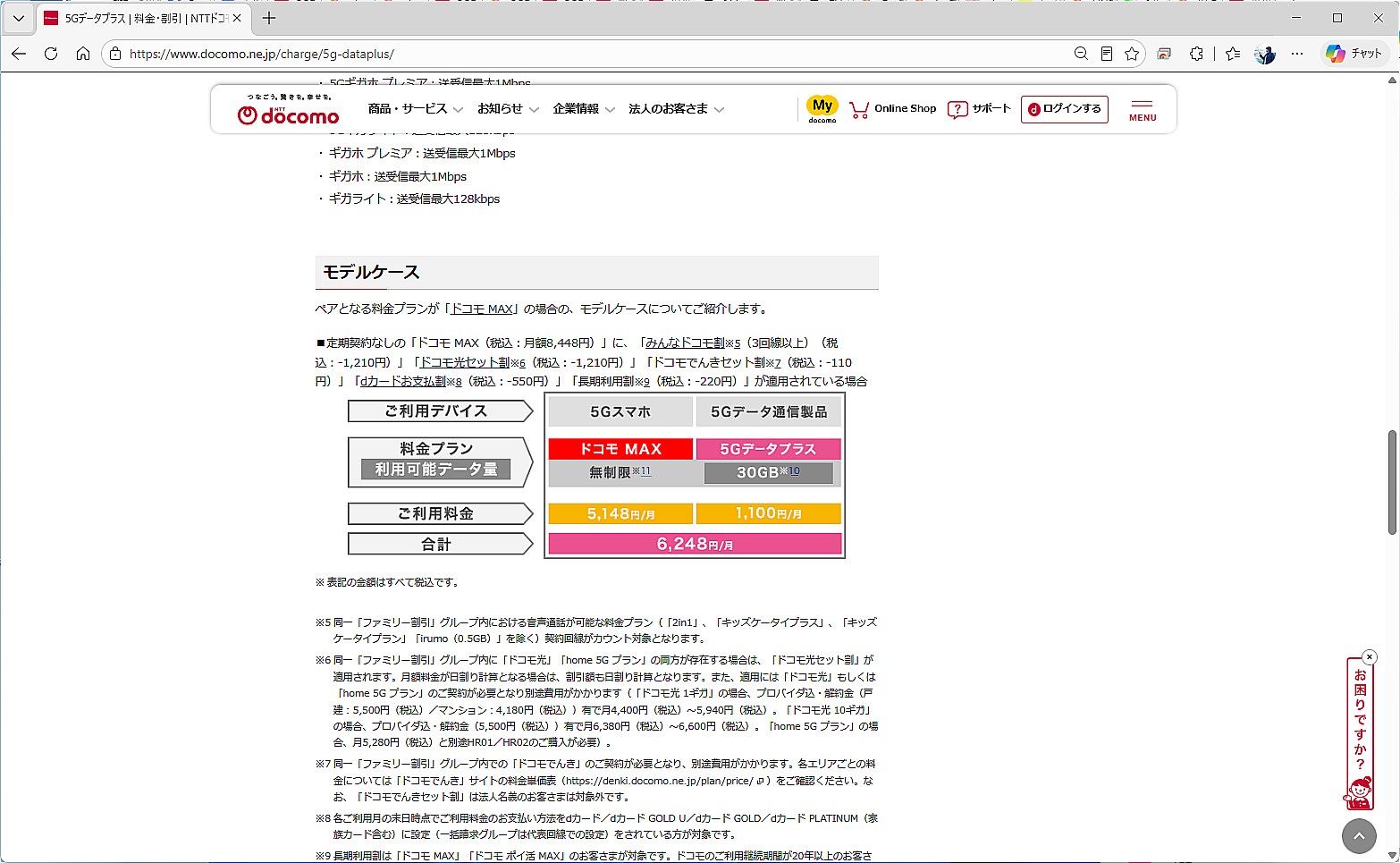Close the 5Gデータプラス browser tab
The height and width of the screenshot is (863, 1400).
coord(237,18)
